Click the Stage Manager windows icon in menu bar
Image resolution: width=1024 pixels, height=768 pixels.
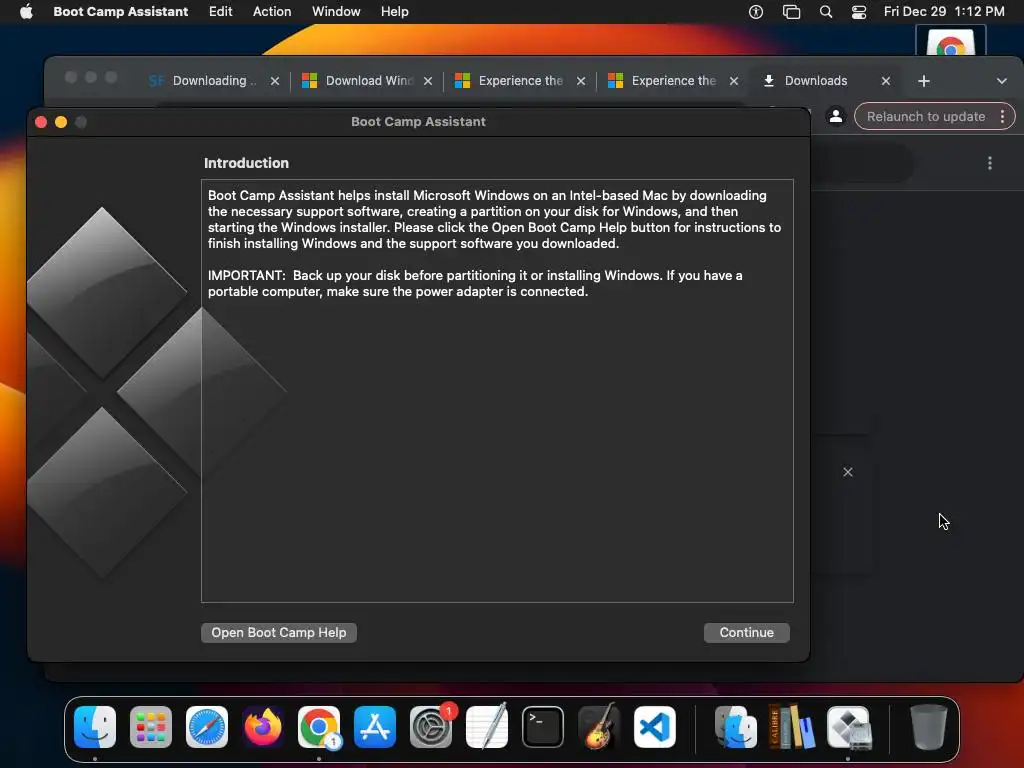(x=792, y=12)
